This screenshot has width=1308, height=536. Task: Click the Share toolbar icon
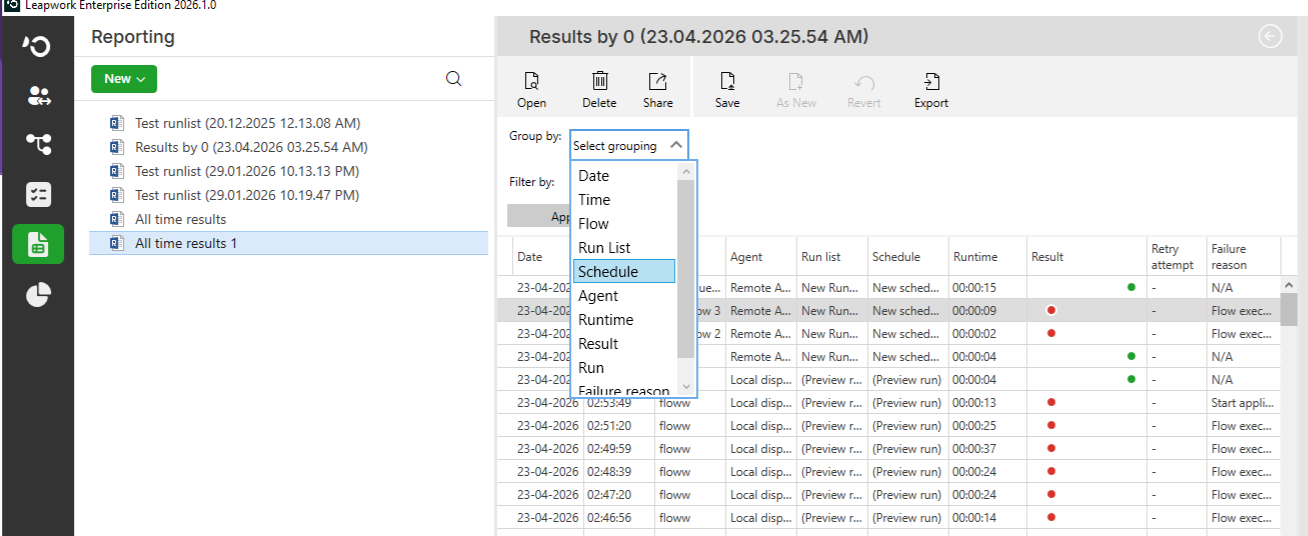coord(658,90)
